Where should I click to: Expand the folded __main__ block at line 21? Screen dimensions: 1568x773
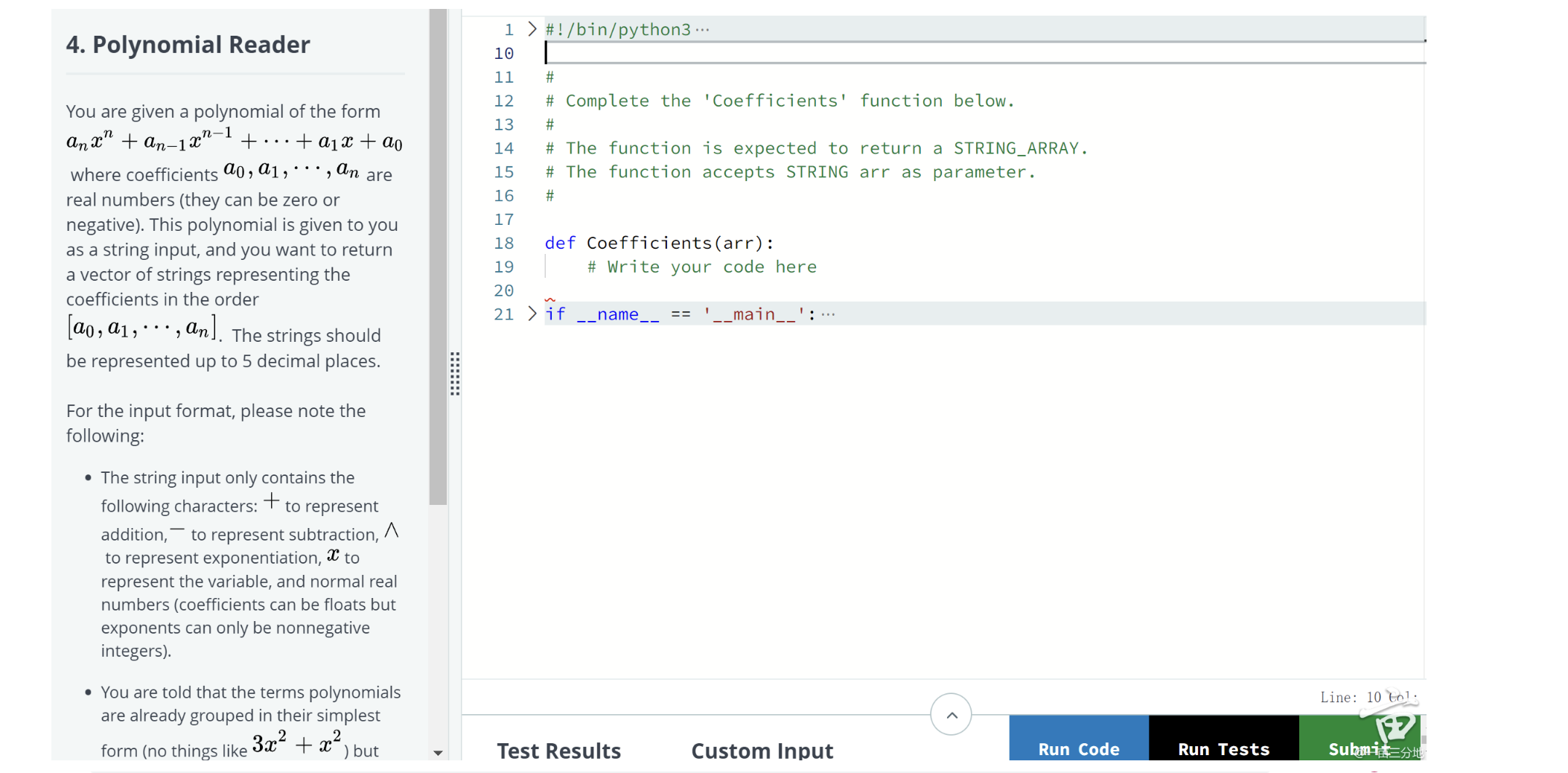[x=532, y=314]
